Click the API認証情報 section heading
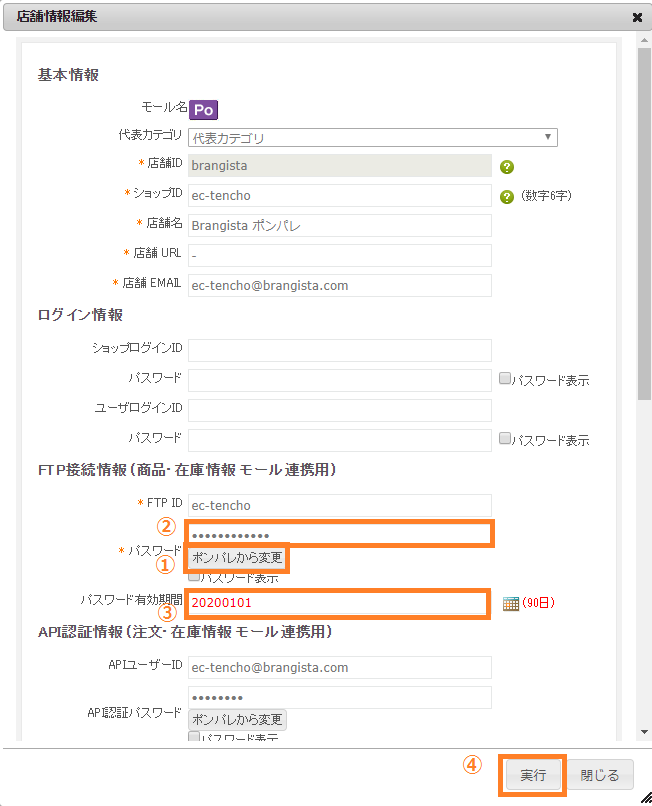The width and height of the screenshot is (652, 806). tap(185, 632)
